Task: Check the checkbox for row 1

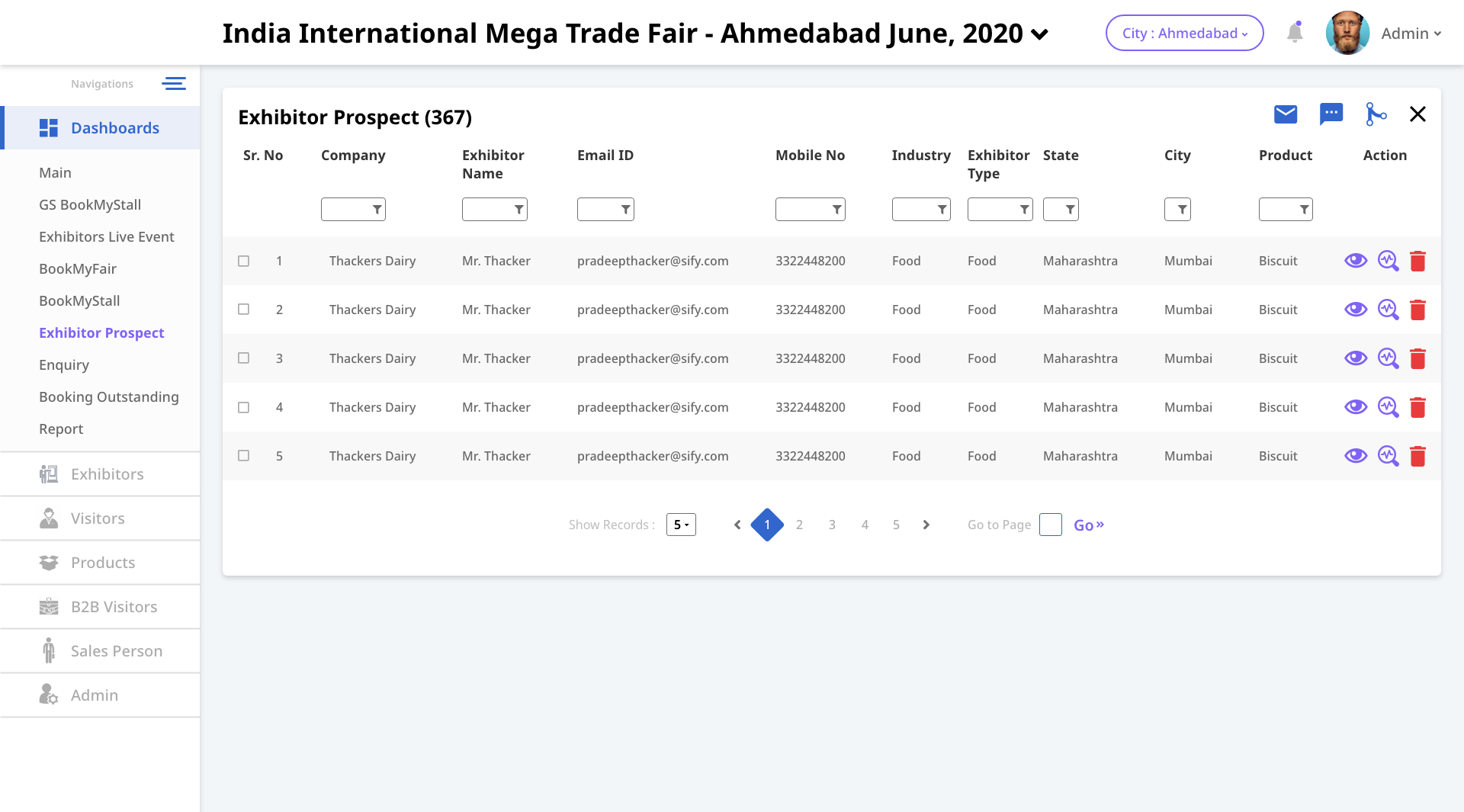Action: point(244,261)
